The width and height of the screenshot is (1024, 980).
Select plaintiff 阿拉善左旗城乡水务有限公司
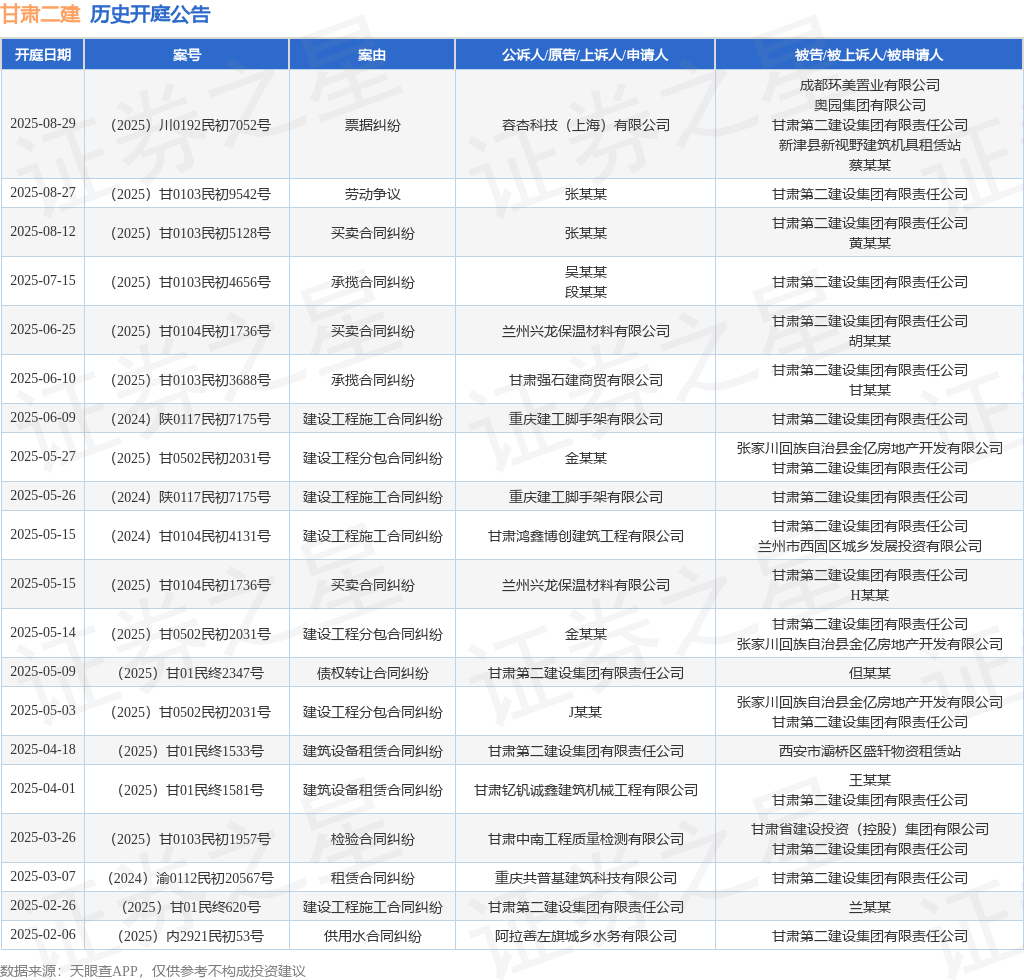point(586,937)
